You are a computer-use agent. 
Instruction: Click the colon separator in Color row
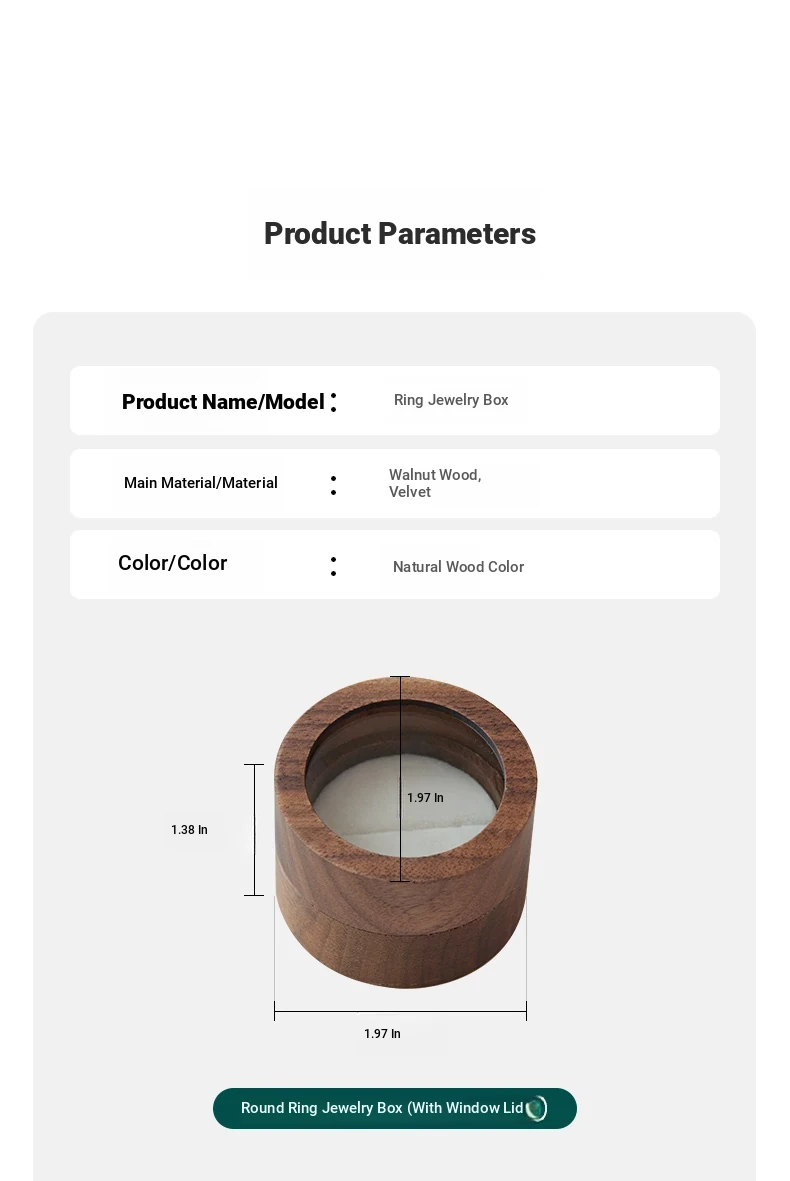pos(333,566)
